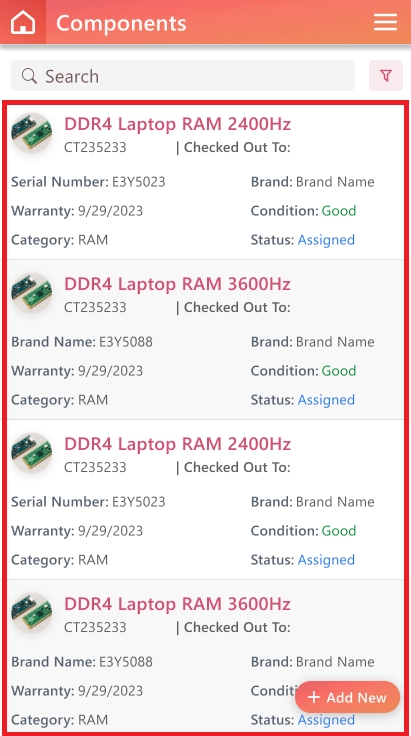411x736 pixels.
Task: Go to home via house icon
Action: click(x=23, y=22)
